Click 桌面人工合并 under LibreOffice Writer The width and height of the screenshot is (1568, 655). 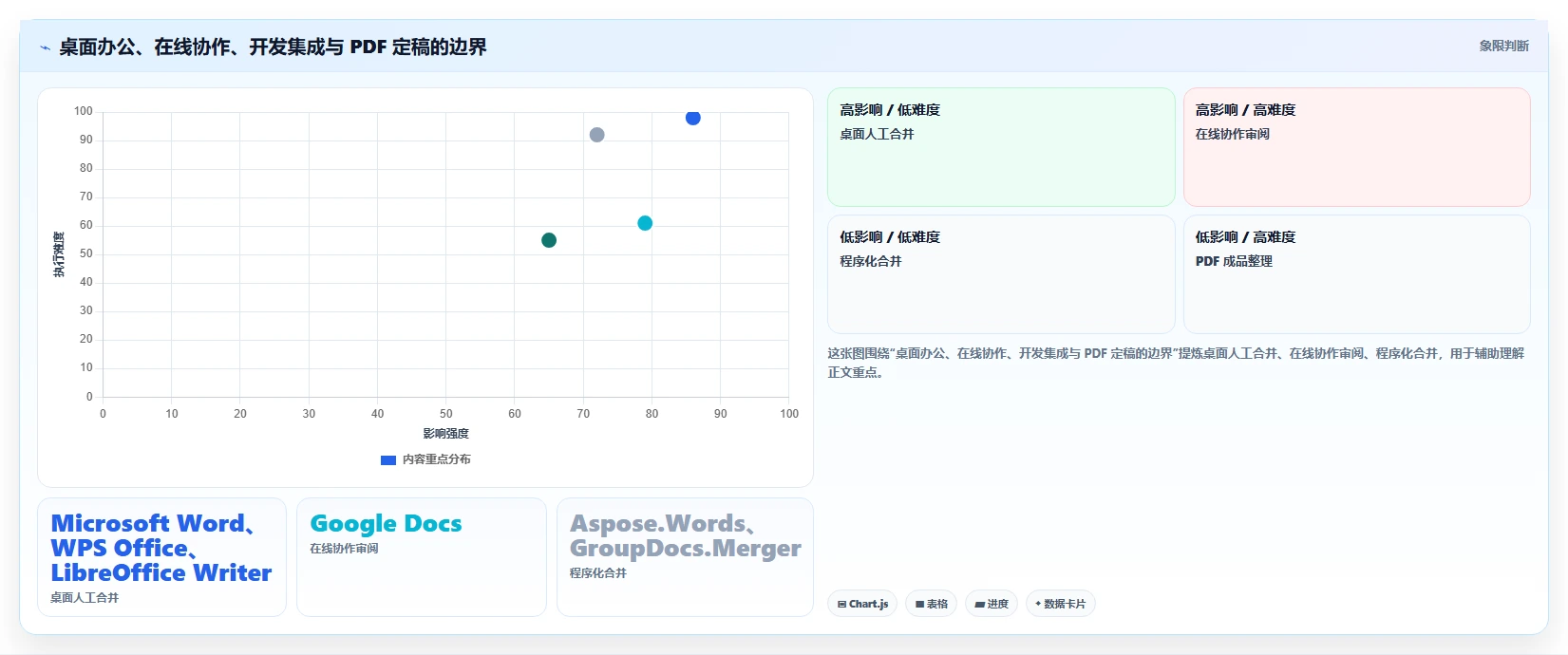point(85,598)
